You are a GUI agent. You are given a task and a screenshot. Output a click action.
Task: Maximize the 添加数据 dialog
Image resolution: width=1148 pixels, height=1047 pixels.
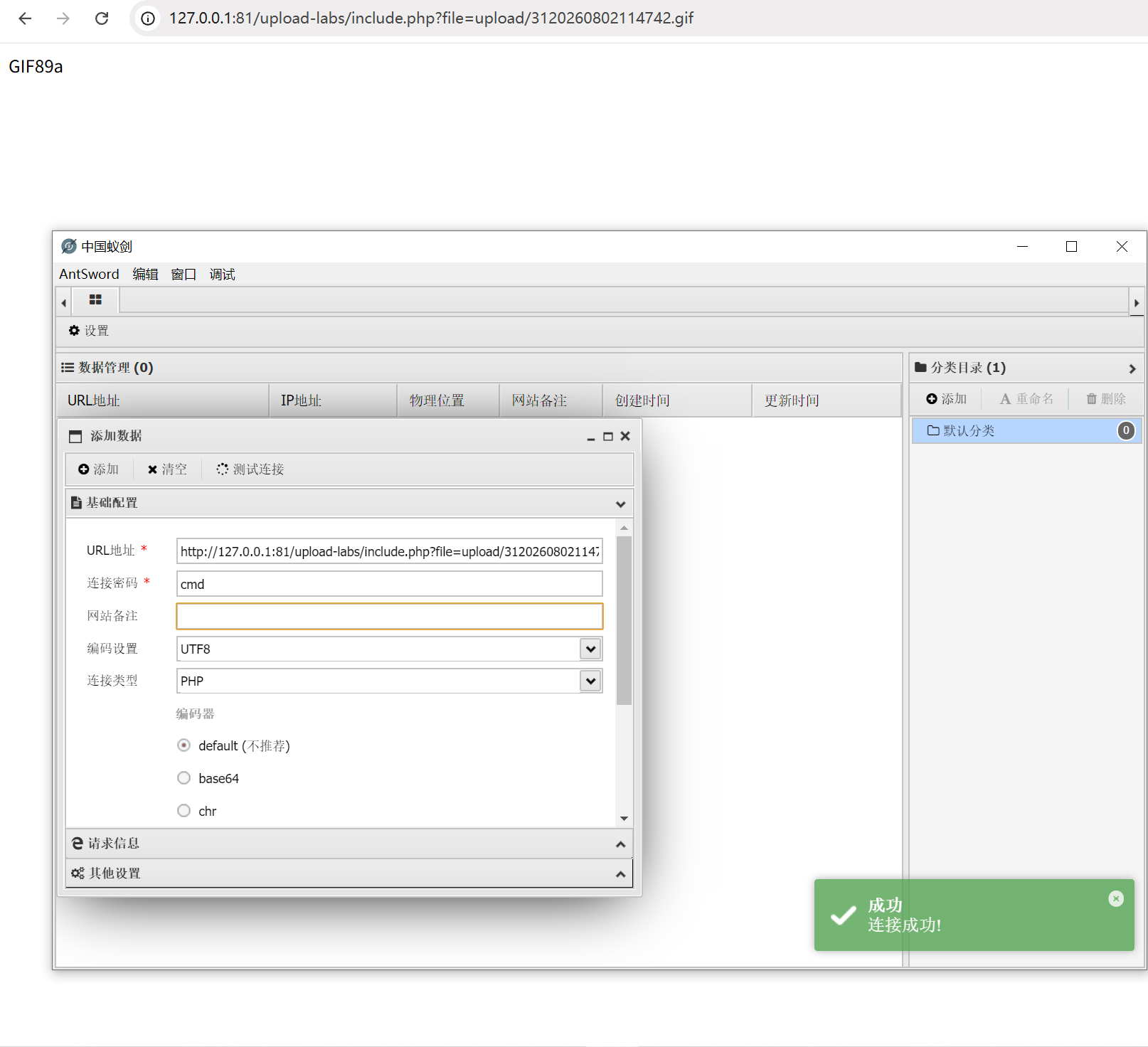[608, 437]
